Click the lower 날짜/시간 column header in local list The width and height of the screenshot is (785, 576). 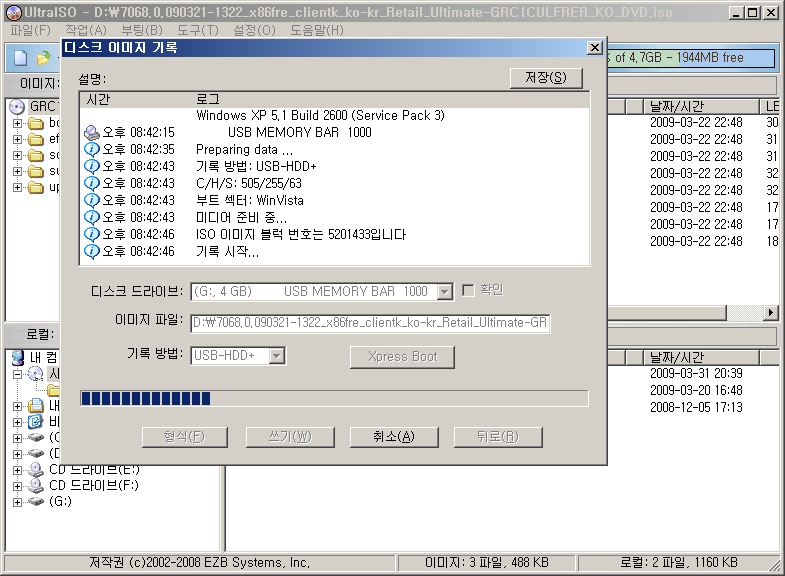pyautogui.click(x=701, y=357)
